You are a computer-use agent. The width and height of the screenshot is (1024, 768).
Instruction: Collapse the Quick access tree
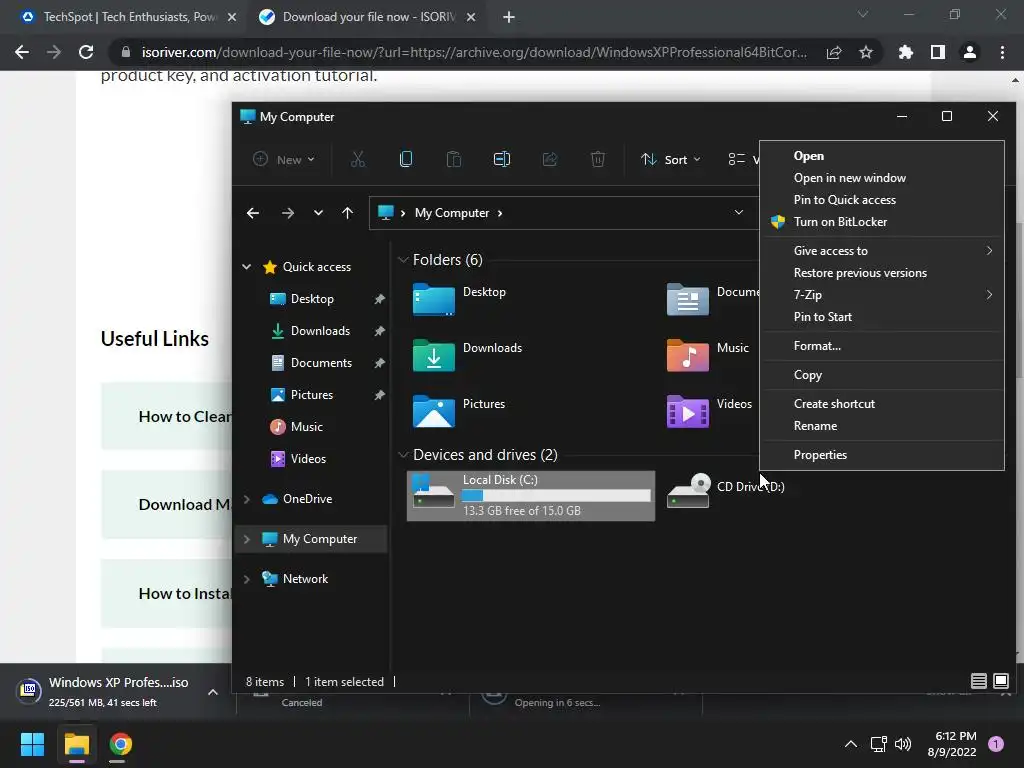tap(247, 266)
